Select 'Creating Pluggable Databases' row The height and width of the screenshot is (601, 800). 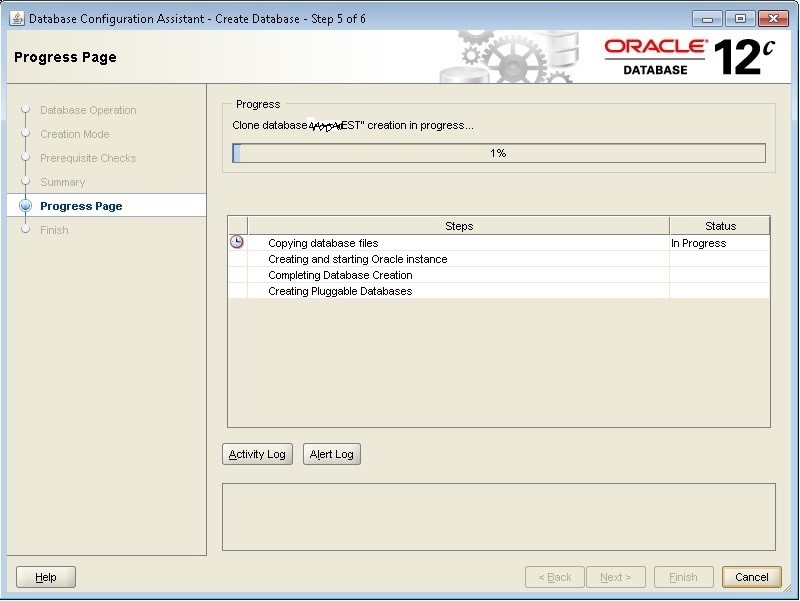pyautogui.click(x=498, y=291)
